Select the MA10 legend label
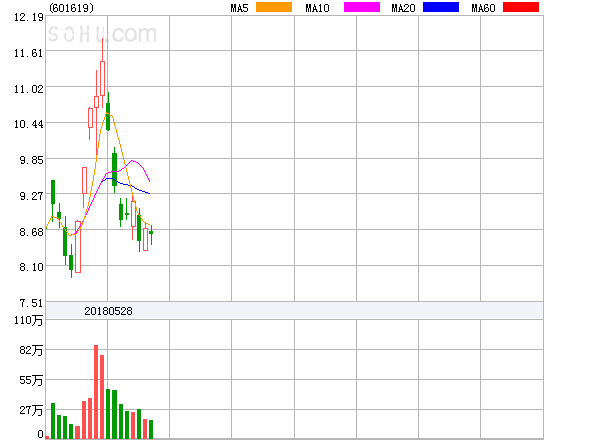 click(x=317, y=8)
